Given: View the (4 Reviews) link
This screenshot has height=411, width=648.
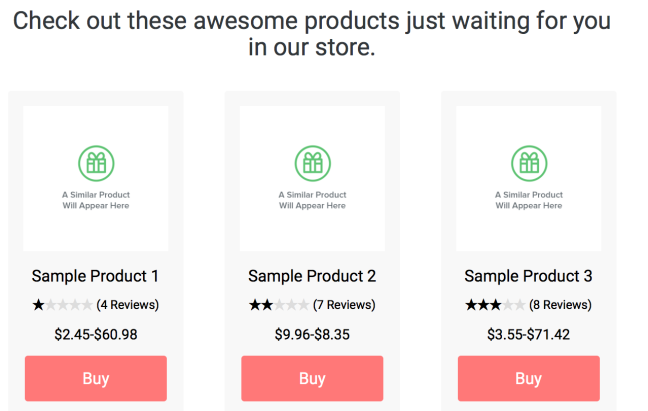Looking at the screenshot, I should tap(128, 305).
